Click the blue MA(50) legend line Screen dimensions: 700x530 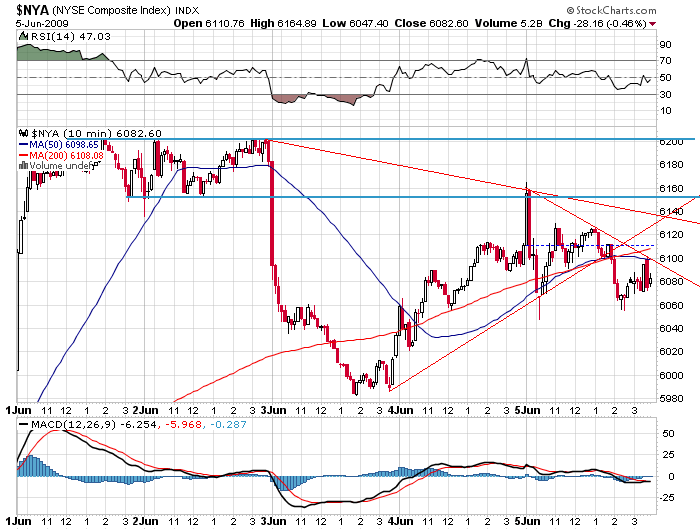click(x=24, y=145)
